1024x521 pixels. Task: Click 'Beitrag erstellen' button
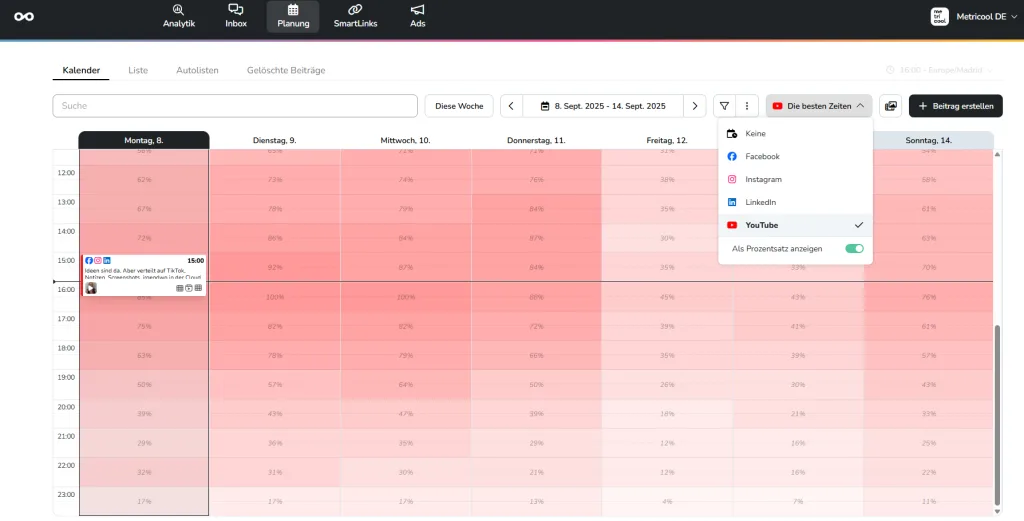coord(955,106)
